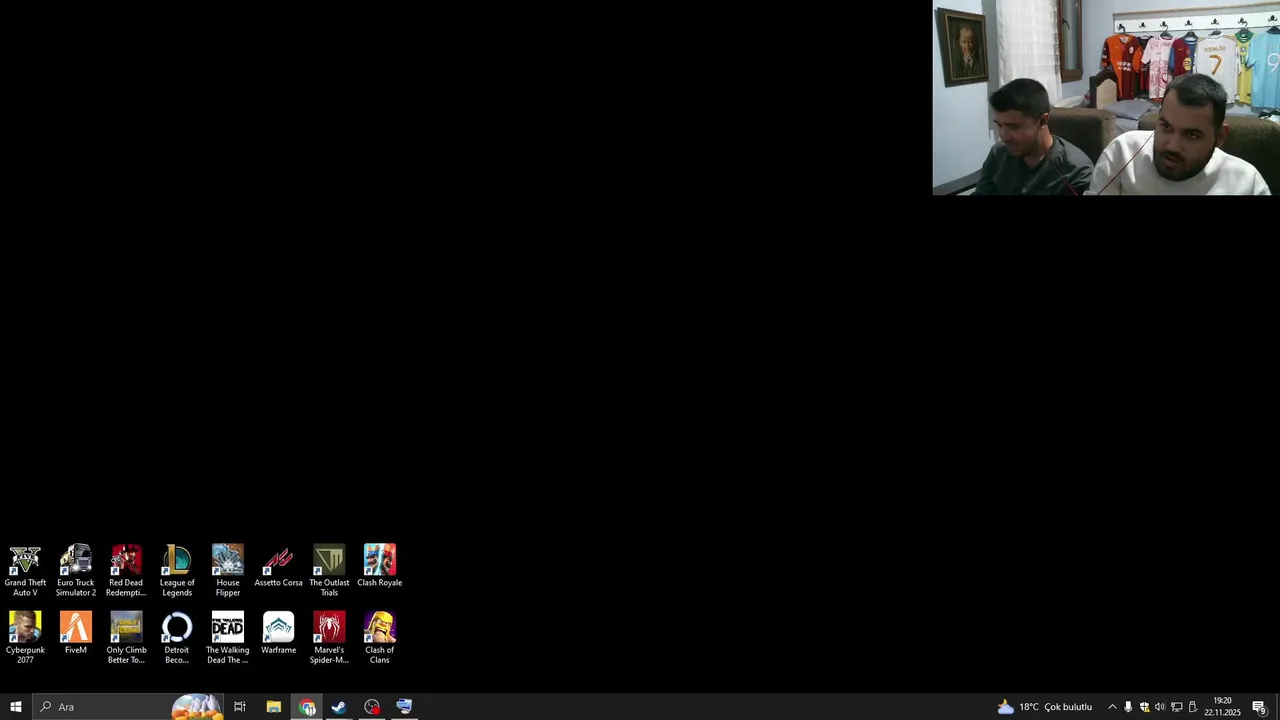
Task: Select the FiveM desktop shortcut
Action: (x=76, y=633)
